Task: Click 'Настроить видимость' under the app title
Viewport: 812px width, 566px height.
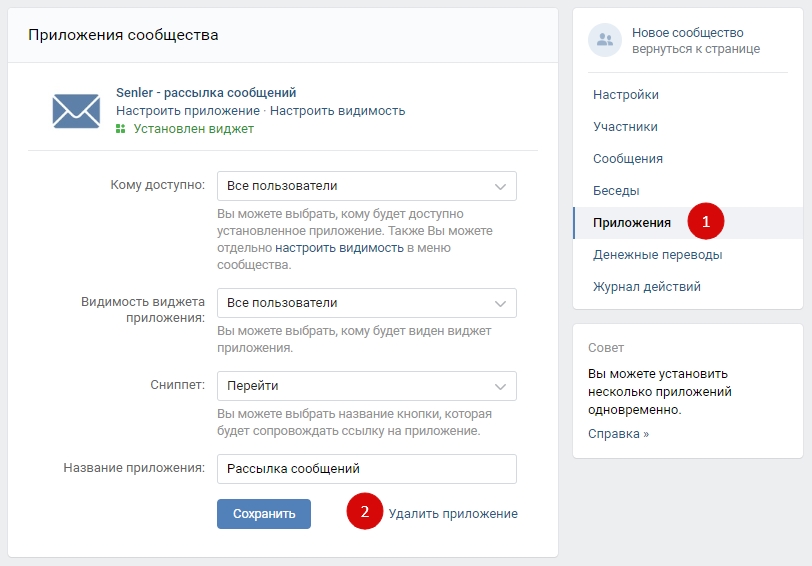Action: [337, 111]
